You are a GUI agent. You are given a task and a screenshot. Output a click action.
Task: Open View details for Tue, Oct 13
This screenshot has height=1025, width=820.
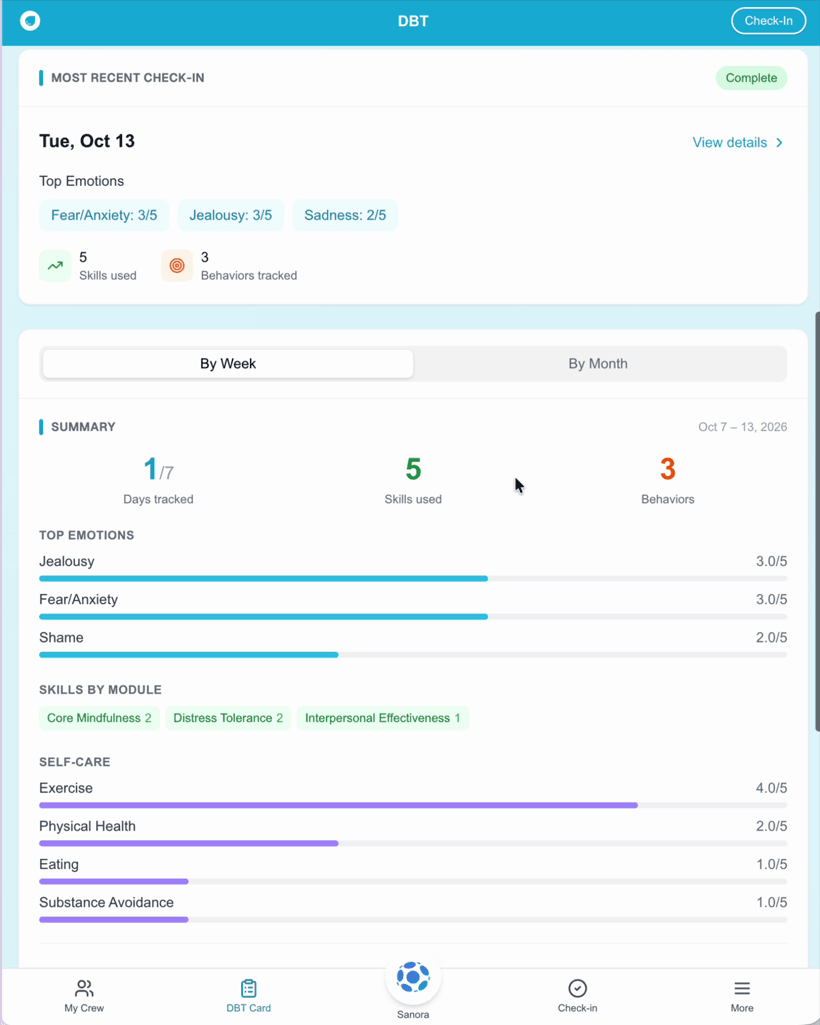click(x=738, y=143)
